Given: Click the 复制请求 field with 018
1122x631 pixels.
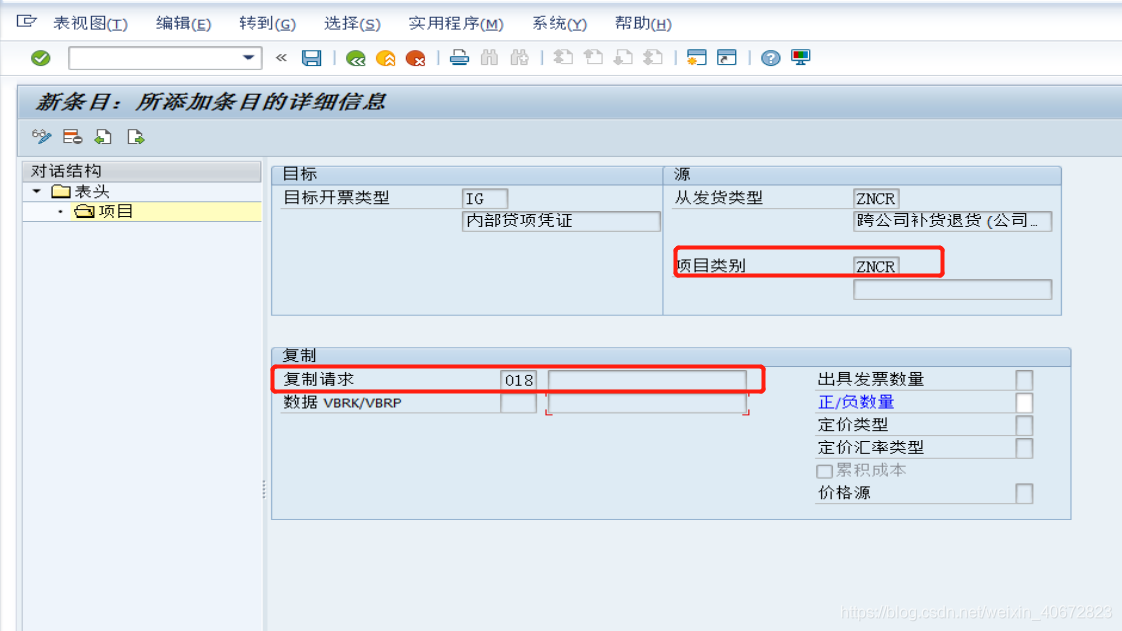Looking at the screenshot, I should tap(518, 380).
